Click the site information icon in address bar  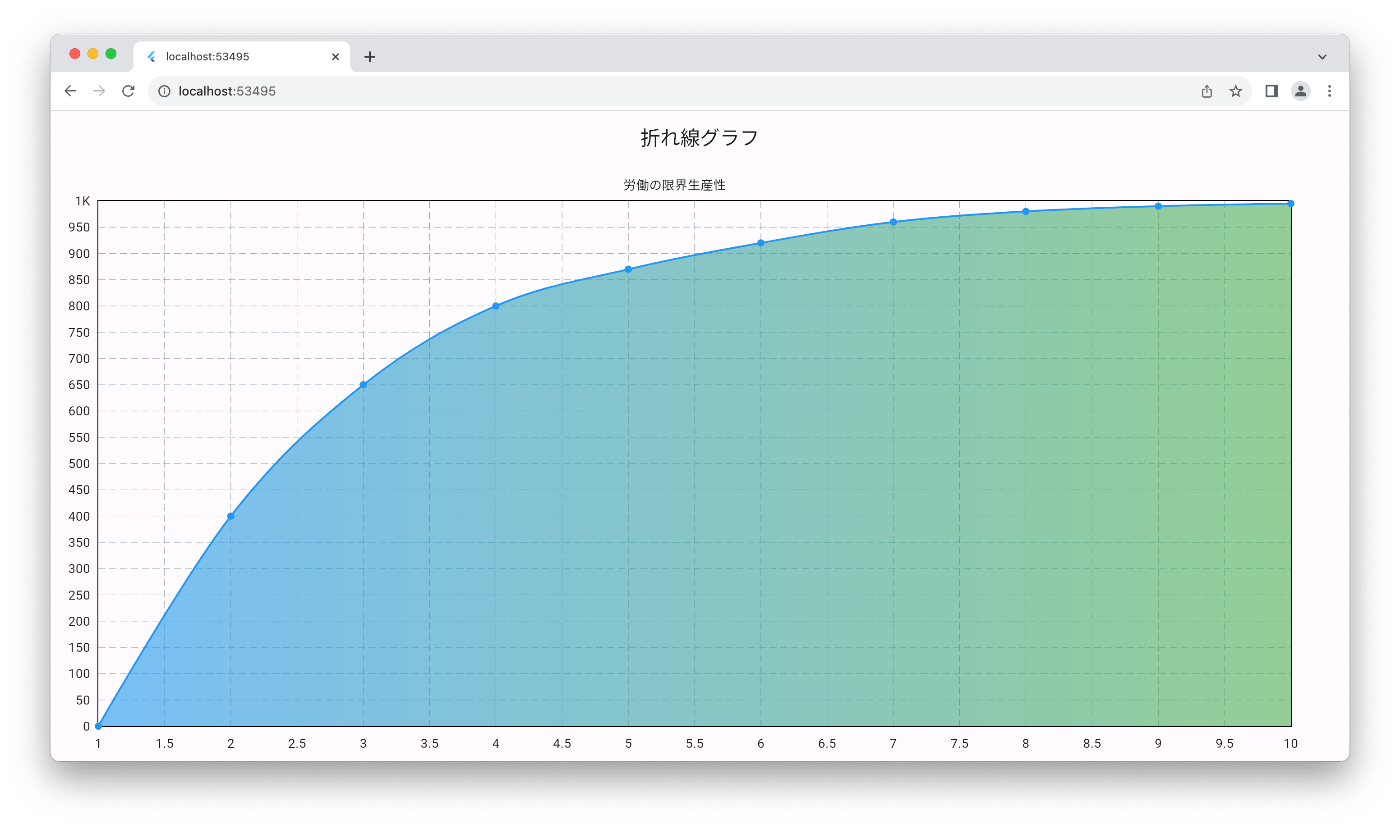pos(165,91)
